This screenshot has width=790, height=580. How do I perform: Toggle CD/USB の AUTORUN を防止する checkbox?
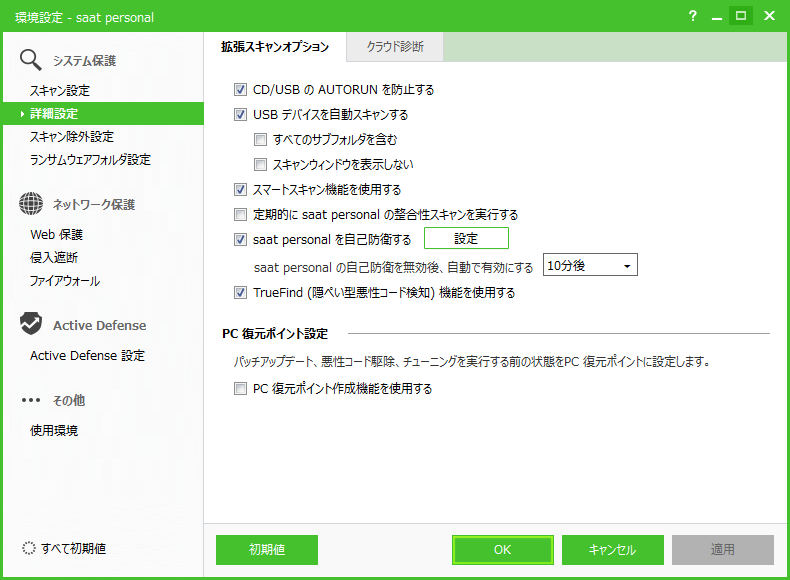point(240,90)
